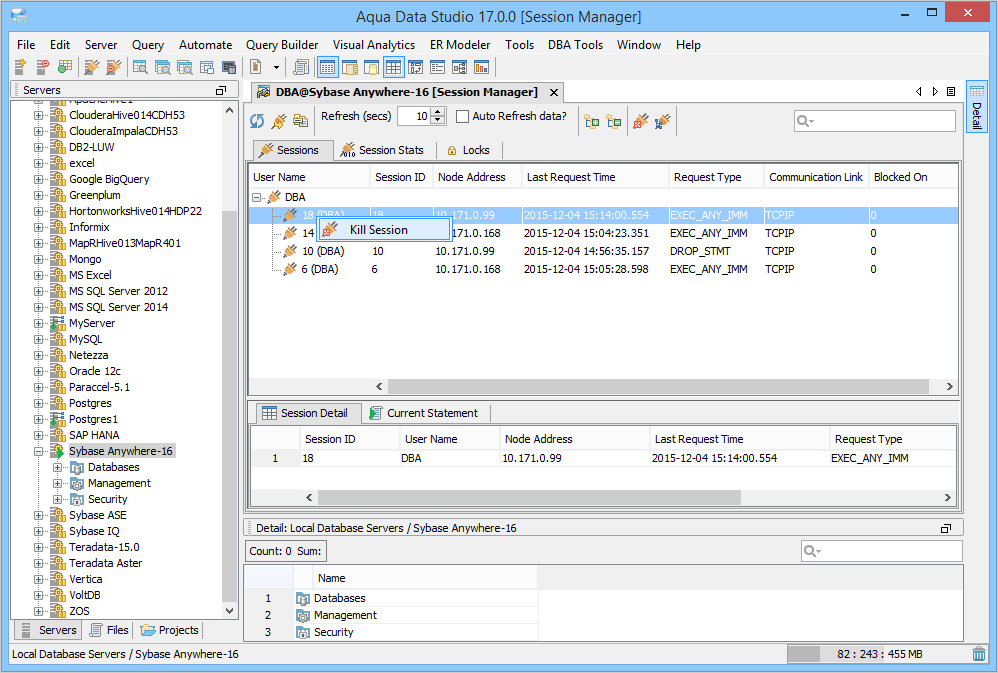Toggle the first highlighted table view button
This screenshot has height=673, width=998.
pyautogui.click(x=328, y=67)
